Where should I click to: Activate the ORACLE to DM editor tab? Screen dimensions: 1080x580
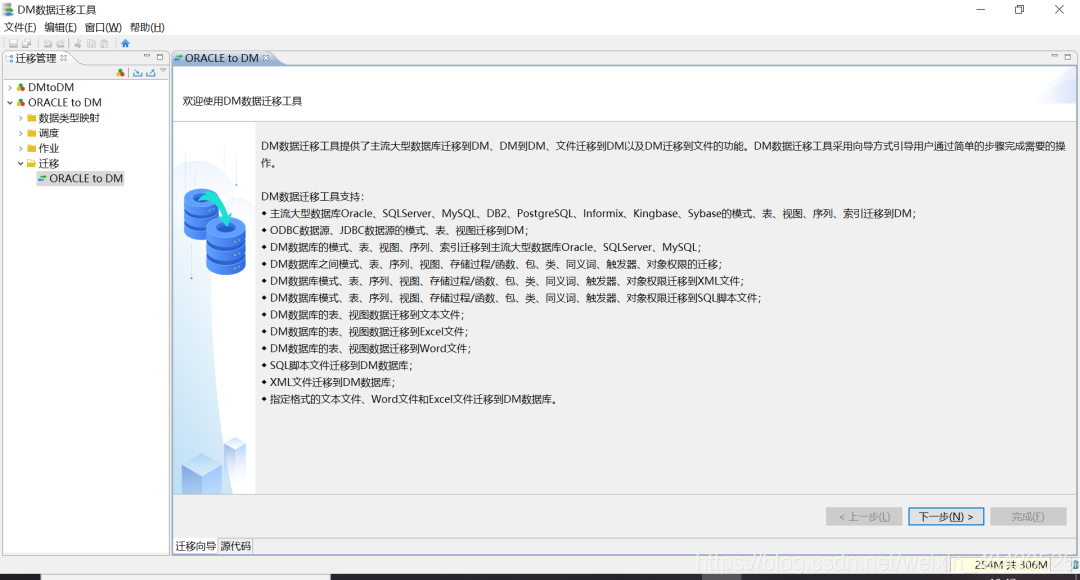pyautogui.click(x=221, y=59)
